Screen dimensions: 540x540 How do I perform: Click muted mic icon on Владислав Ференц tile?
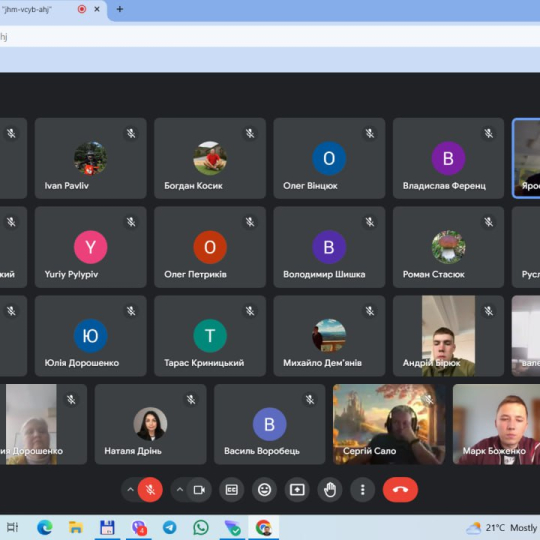(489, 133)
